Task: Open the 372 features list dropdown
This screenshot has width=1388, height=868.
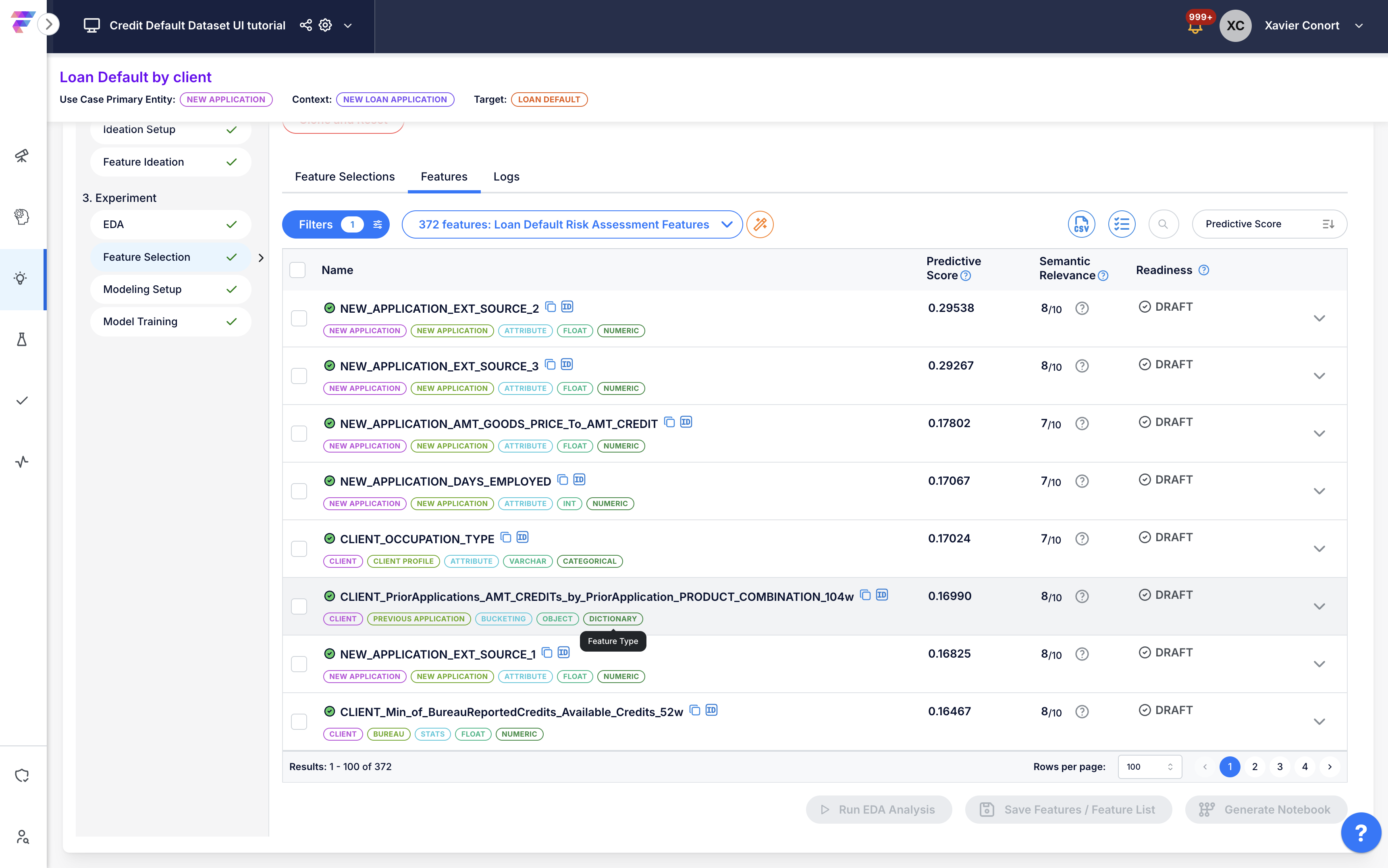Action: (x=572, y=224)
